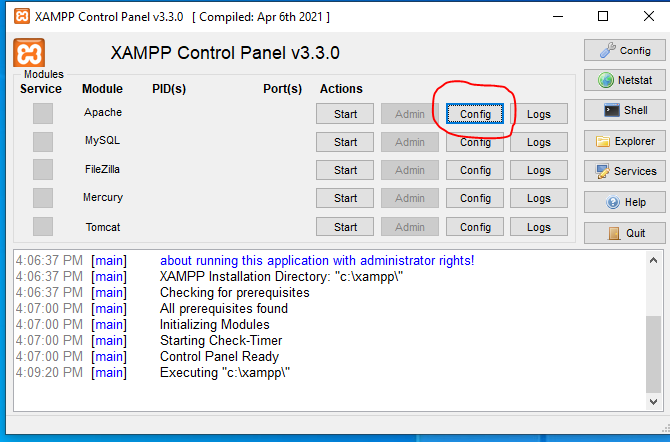Click the log scrollbar thumb
The image size is (670, 442).
(653, 354)
